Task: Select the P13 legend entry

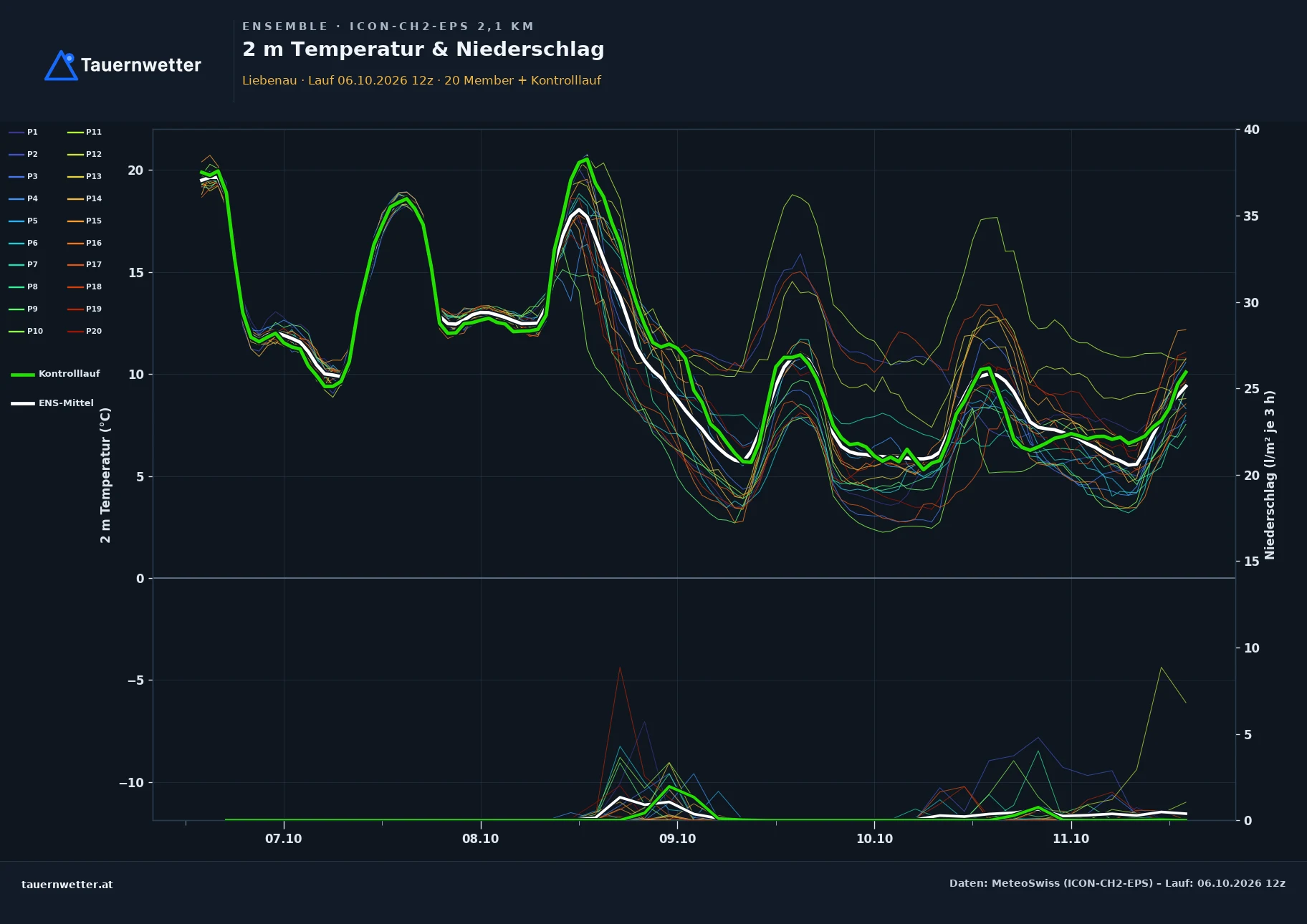Action: (x=85, y=176)
